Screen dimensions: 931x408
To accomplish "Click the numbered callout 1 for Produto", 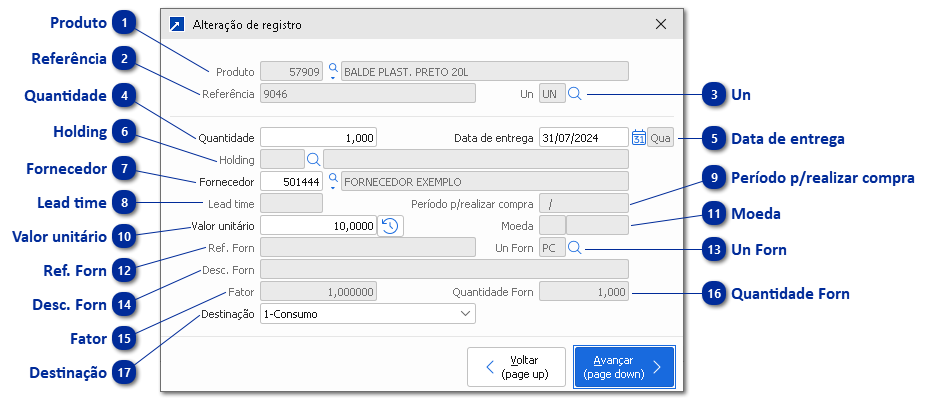I will click(x=122, y=23).
